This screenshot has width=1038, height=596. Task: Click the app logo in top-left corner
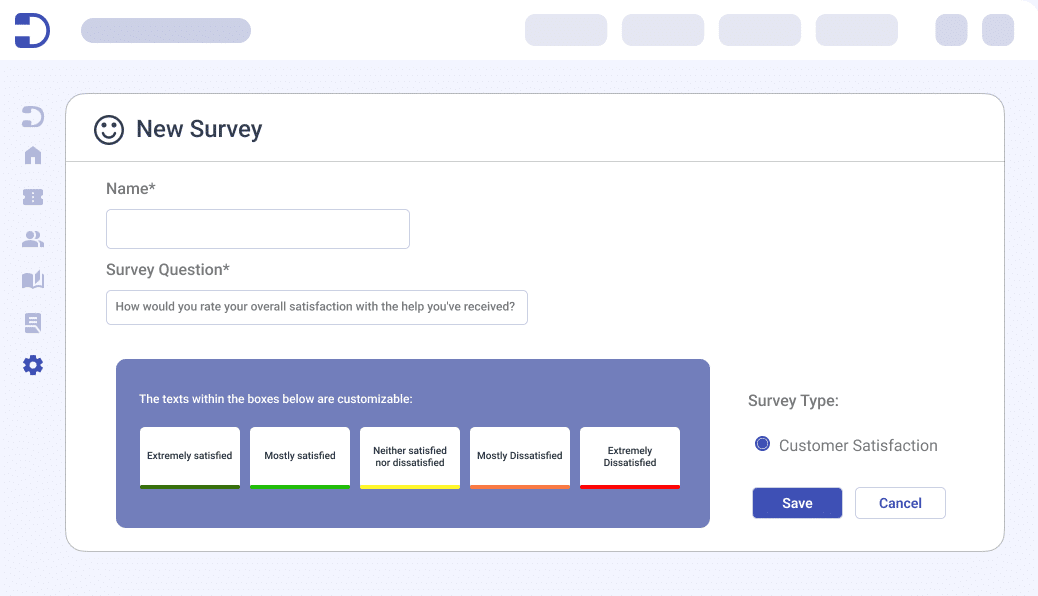click(x=32, y=30)
